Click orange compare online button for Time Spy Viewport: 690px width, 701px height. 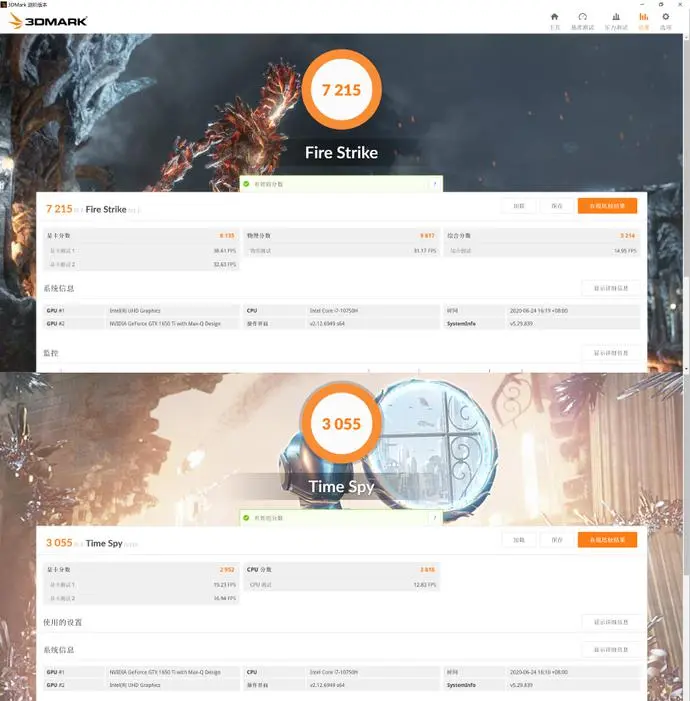(607, 540)
